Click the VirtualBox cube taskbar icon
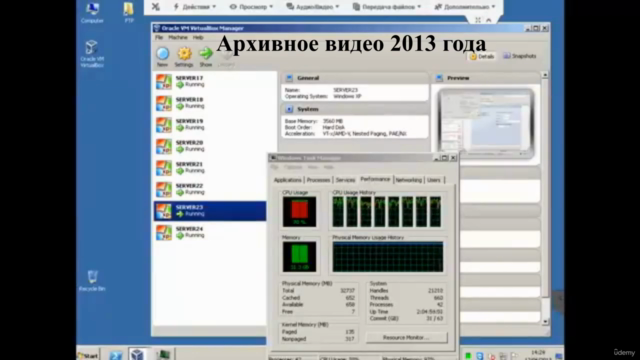This screenshot has height=360, width=640. tap(137, 354)
